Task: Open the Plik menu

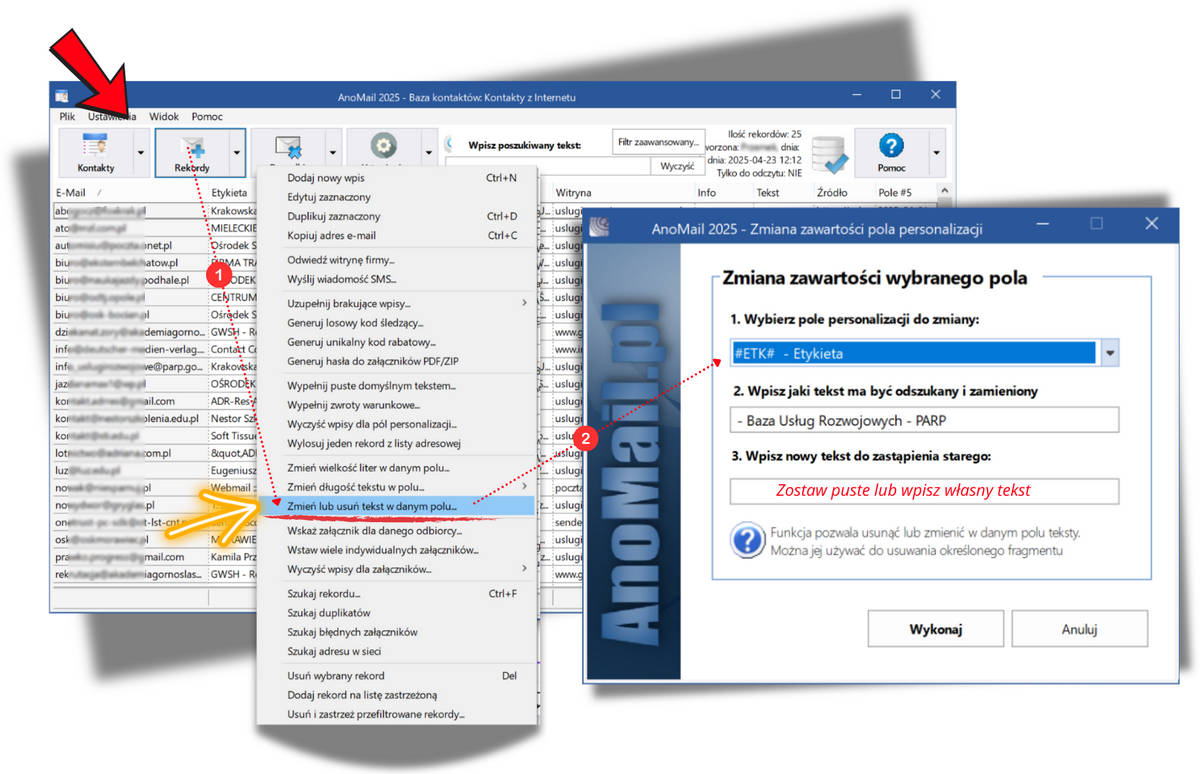Action: (67, 117)
